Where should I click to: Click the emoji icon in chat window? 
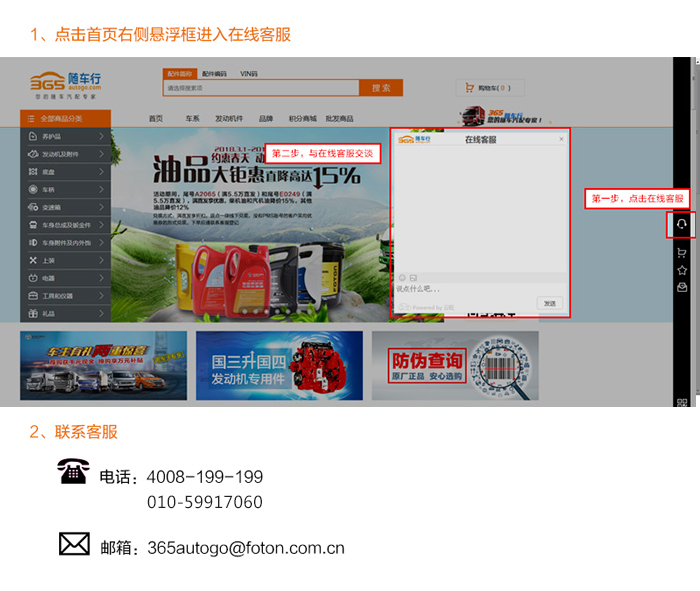click(x=402, y=278)
